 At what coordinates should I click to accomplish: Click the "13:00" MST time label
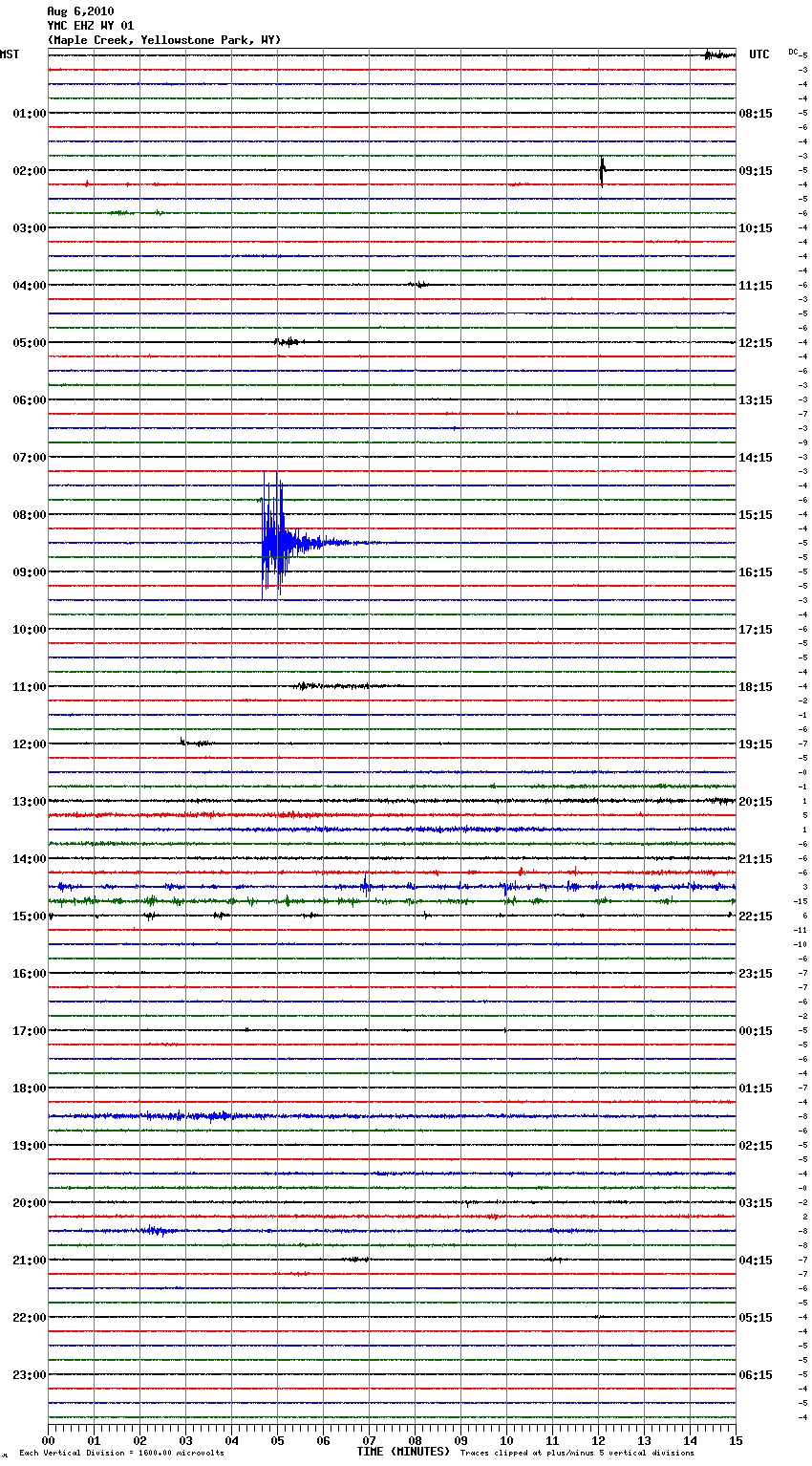pyautogui.click(x=30, y=802)
